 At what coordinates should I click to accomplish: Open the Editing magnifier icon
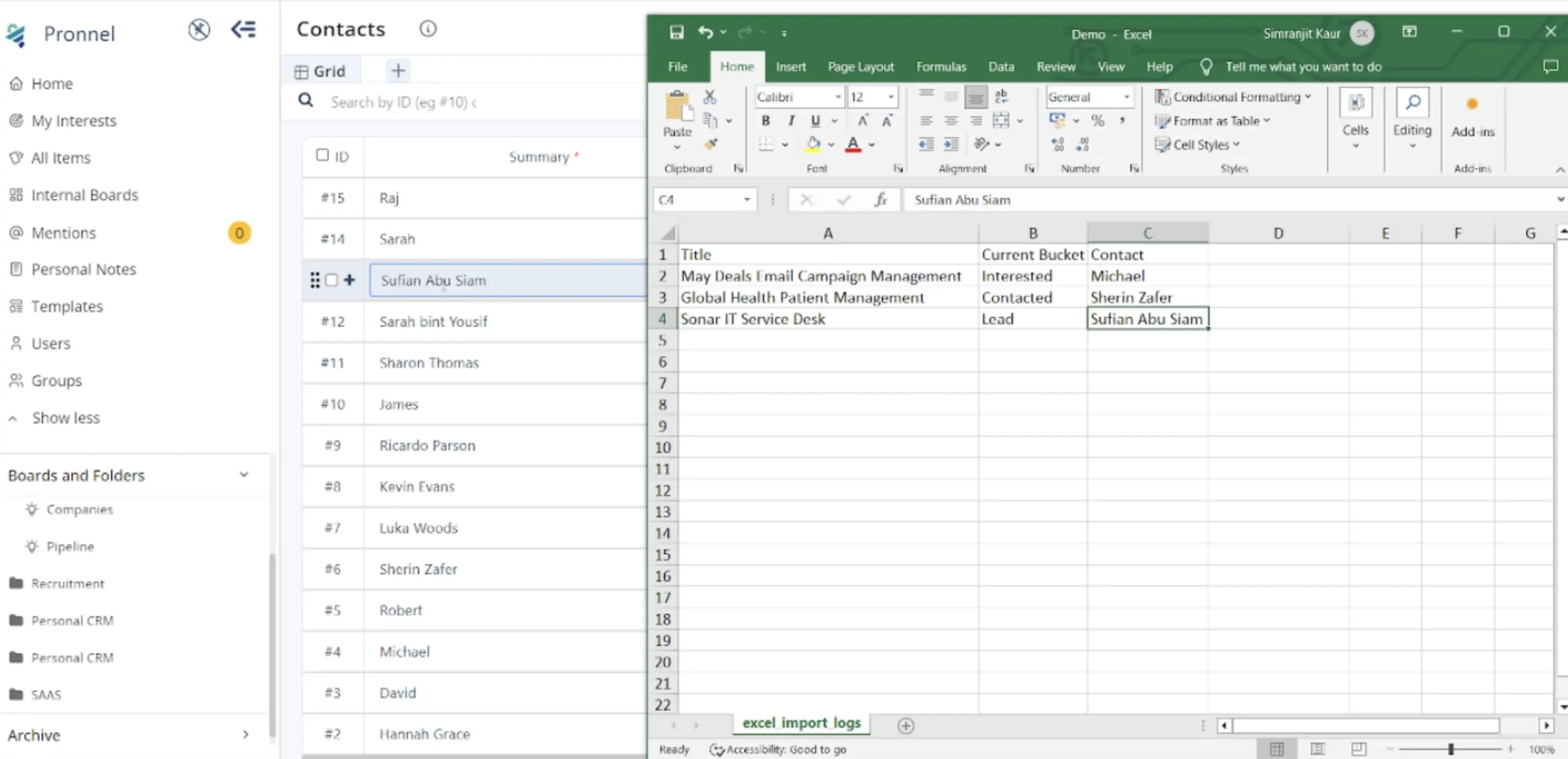(x=1413, y=103)
